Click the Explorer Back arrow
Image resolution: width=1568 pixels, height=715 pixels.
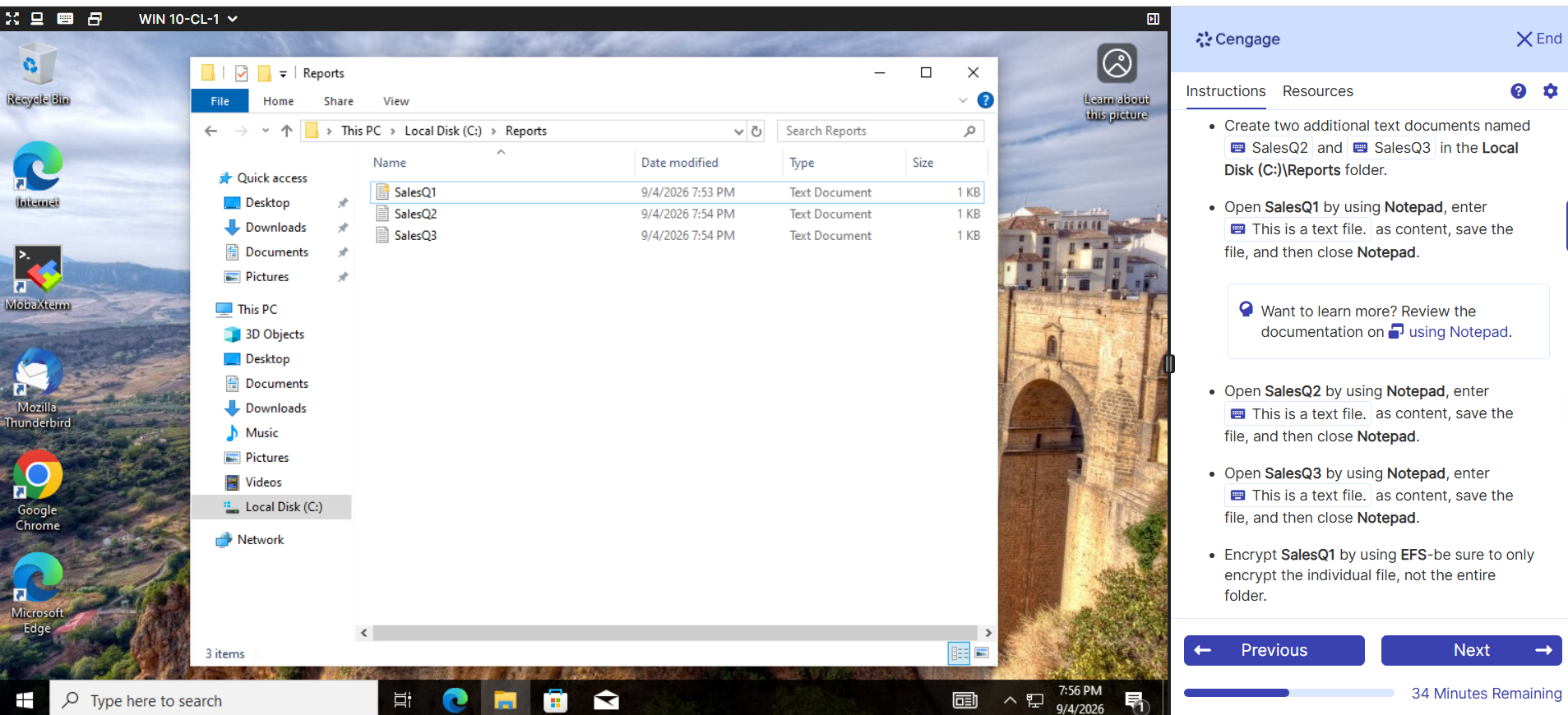(x=211, y=131)
